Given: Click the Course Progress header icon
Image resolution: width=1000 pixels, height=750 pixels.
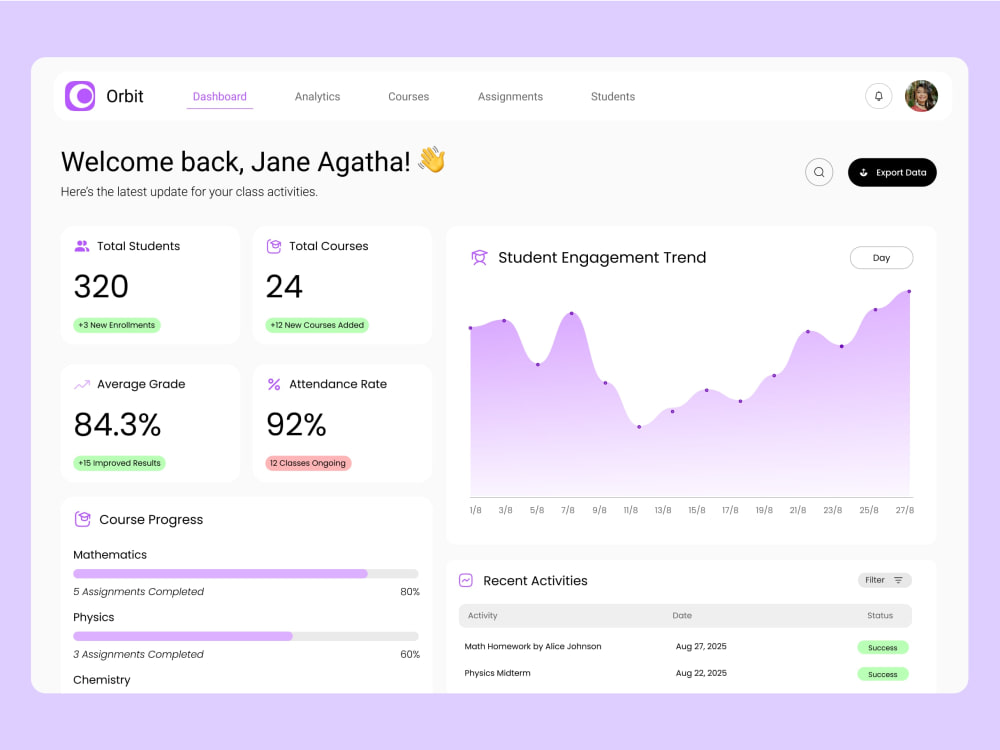Looking at the screenshot, I should (82, 519).
